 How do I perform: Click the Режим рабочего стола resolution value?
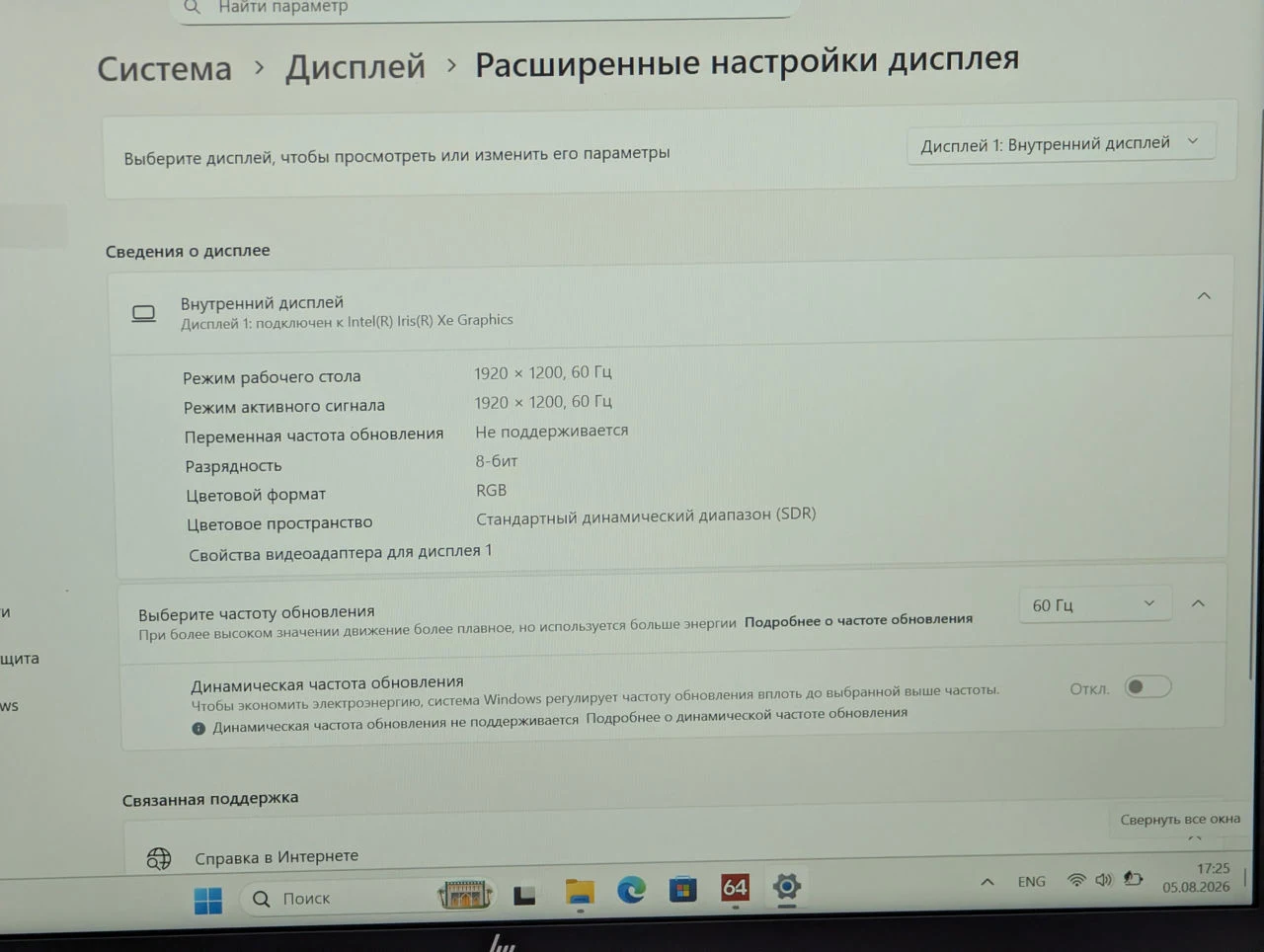[543, 372]
